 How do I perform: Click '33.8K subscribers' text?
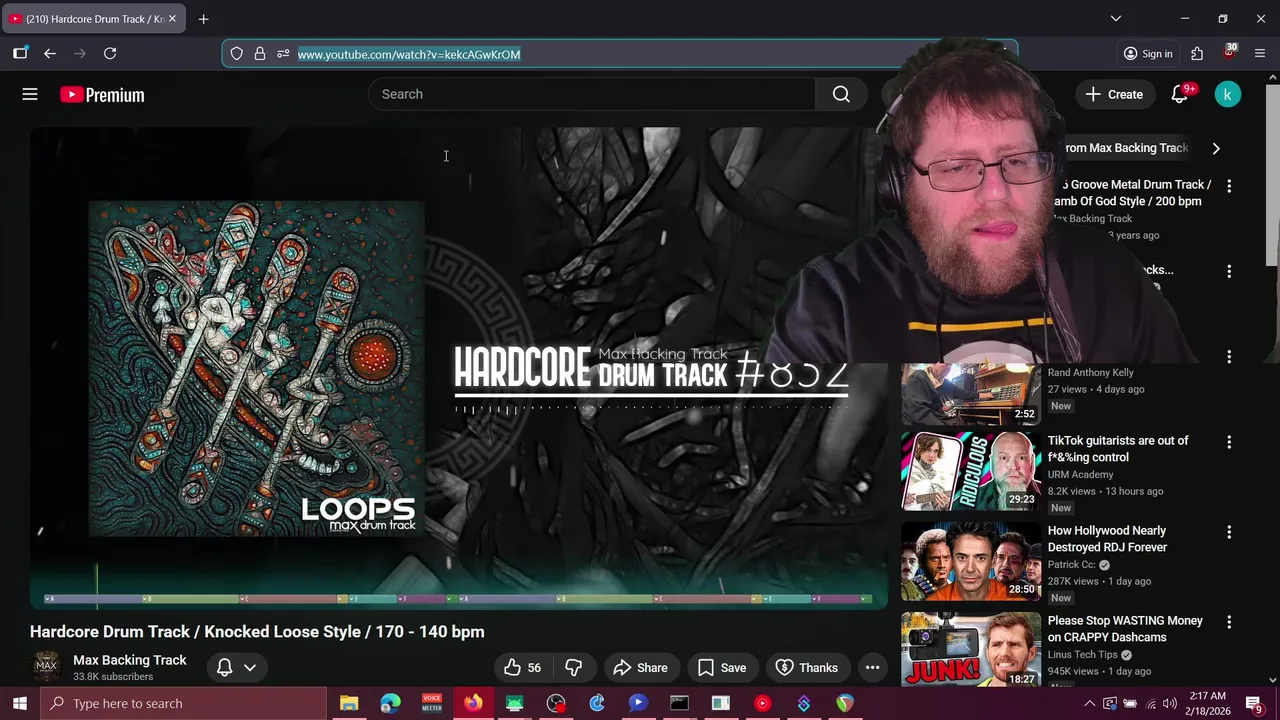tap(113, 677)
